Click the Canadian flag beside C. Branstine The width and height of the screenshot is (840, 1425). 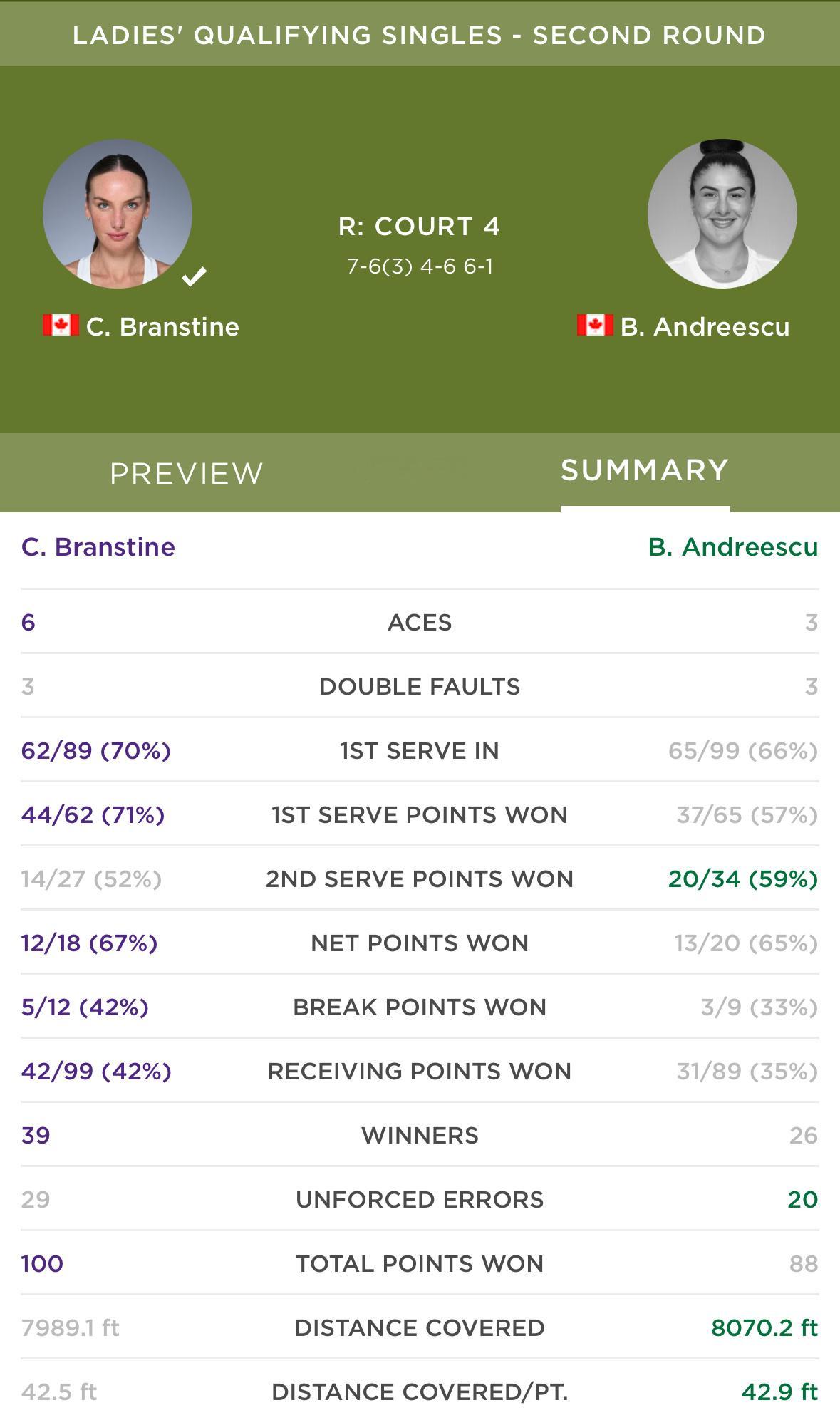coord(61,326)
